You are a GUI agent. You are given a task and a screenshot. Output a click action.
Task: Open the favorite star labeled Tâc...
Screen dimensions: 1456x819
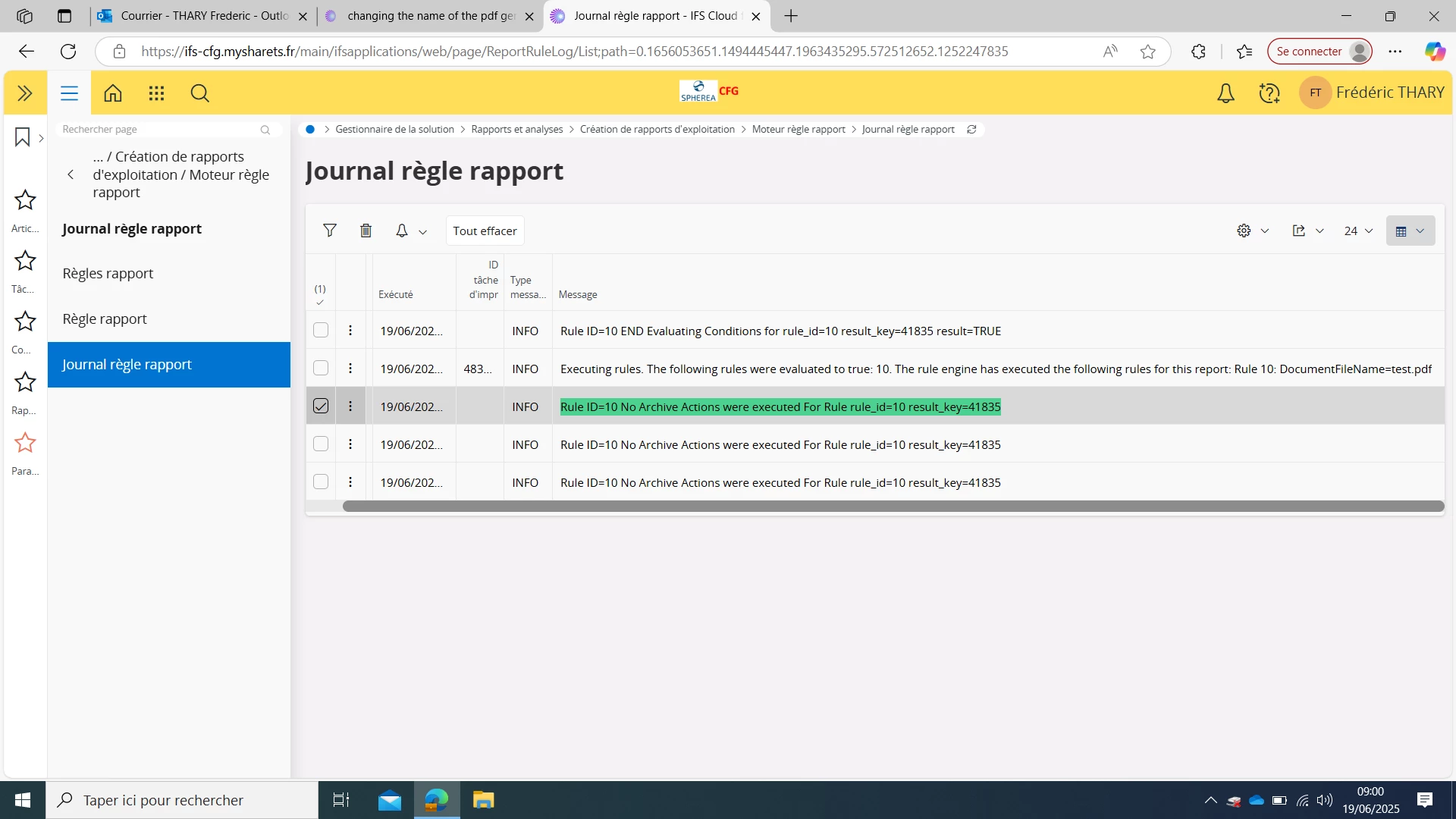(25, 261)
